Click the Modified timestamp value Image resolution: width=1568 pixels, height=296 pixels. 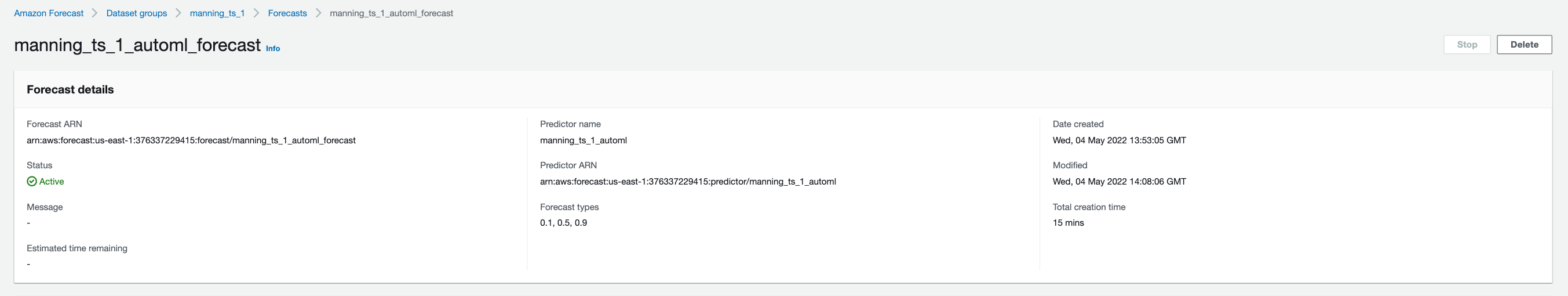coord(1119,182)
